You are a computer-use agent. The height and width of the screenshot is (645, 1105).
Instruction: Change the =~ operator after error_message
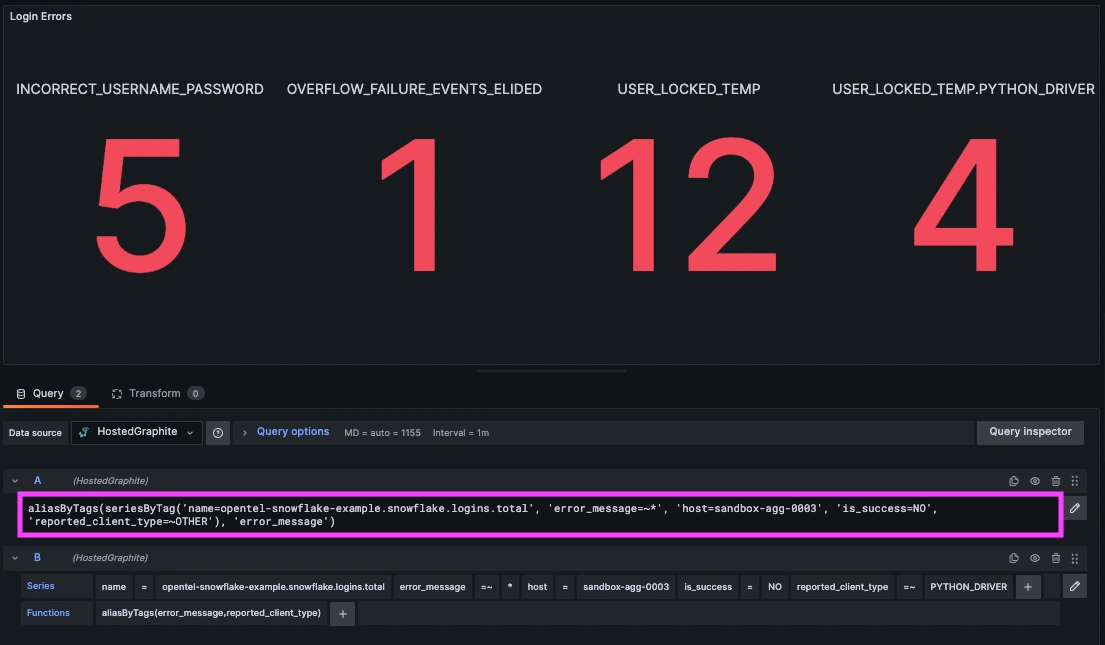tap(486, 586)
